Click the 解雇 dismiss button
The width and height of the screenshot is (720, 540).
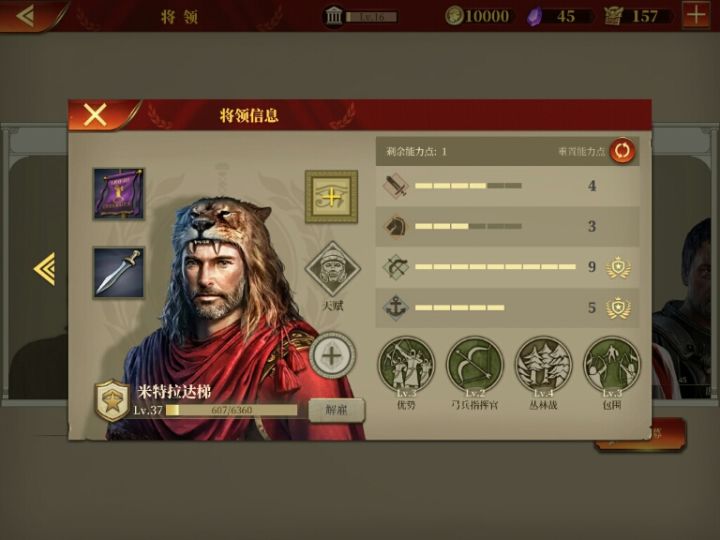[337, 410]
